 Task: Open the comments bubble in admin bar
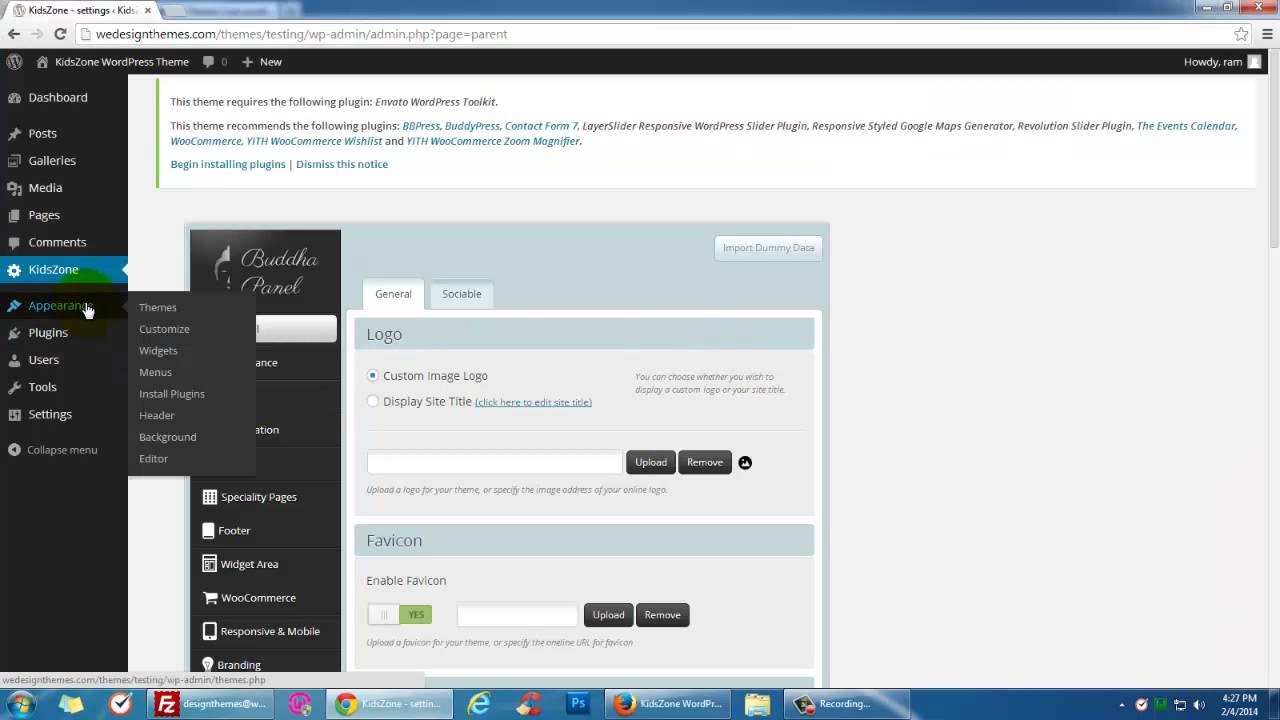pos(208,62)
